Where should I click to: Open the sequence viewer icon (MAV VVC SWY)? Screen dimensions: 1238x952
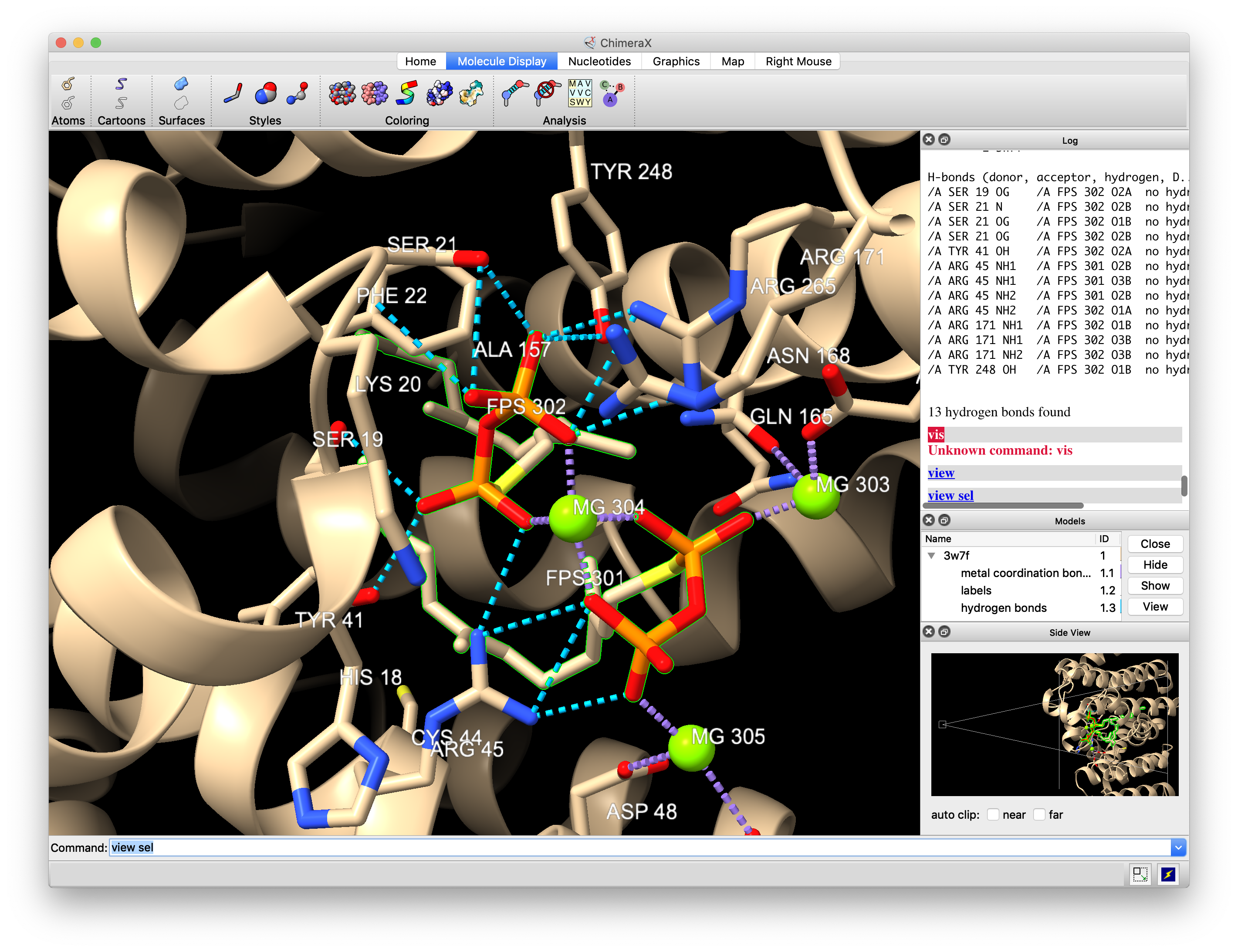[x=580, y=94]
